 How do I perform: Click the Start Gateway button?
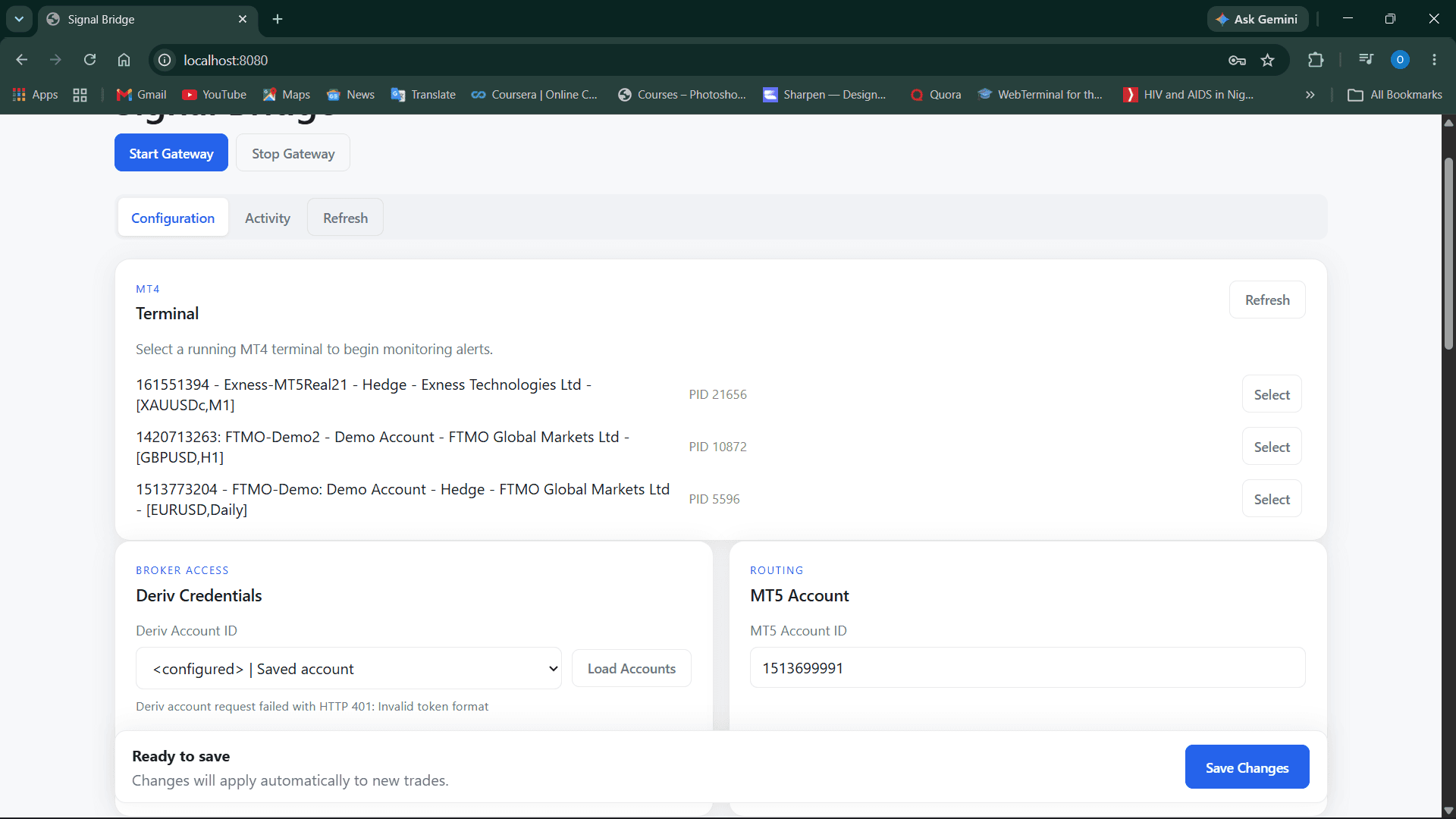pyautogui.click(x=171, y=153)
